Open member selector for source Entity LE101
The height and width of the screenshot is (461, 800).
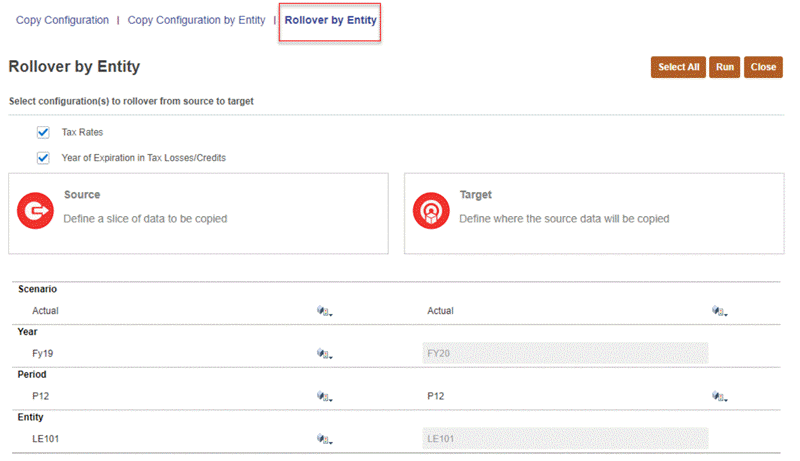[324, 439]
